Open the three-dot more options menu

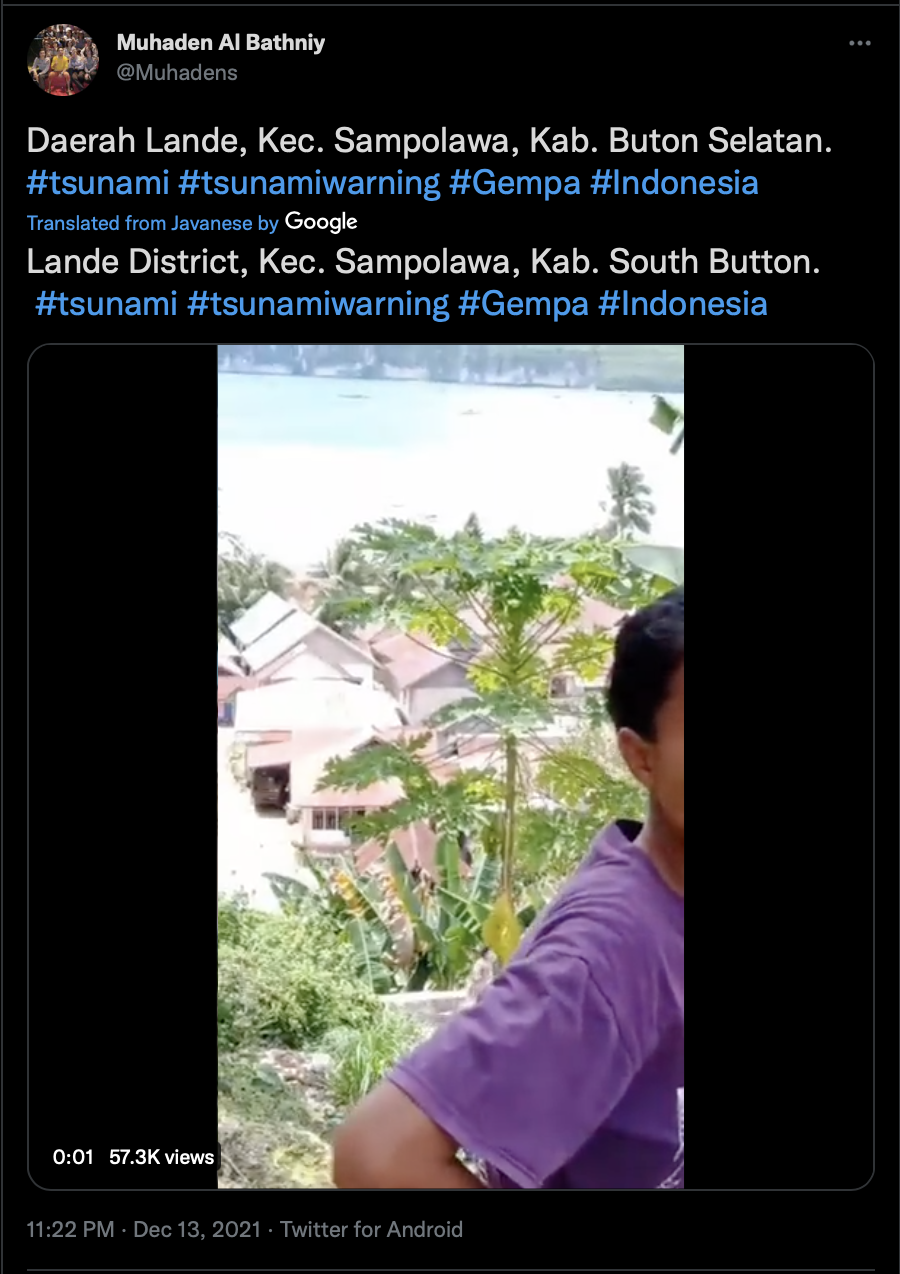click(860, 44)
